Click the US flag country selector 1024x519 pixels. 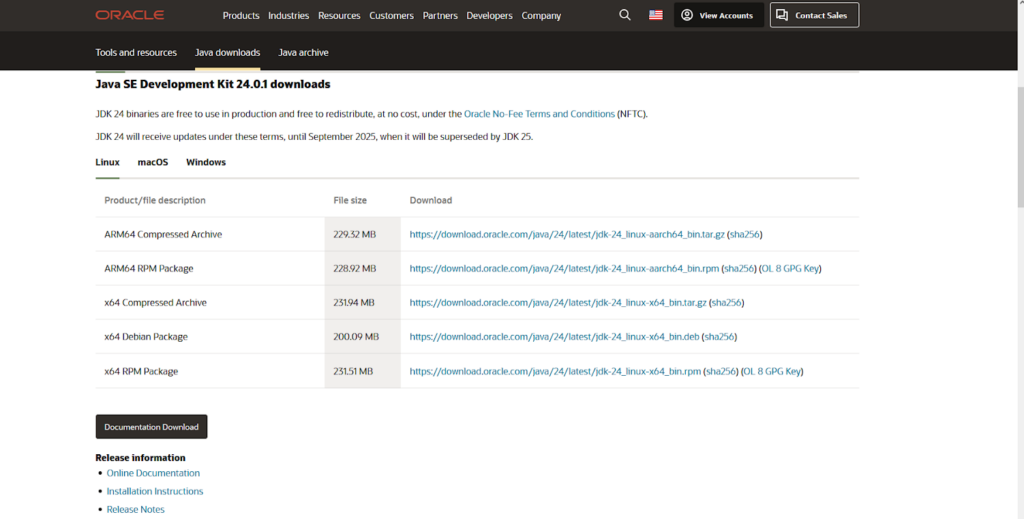tap(656, 15)
